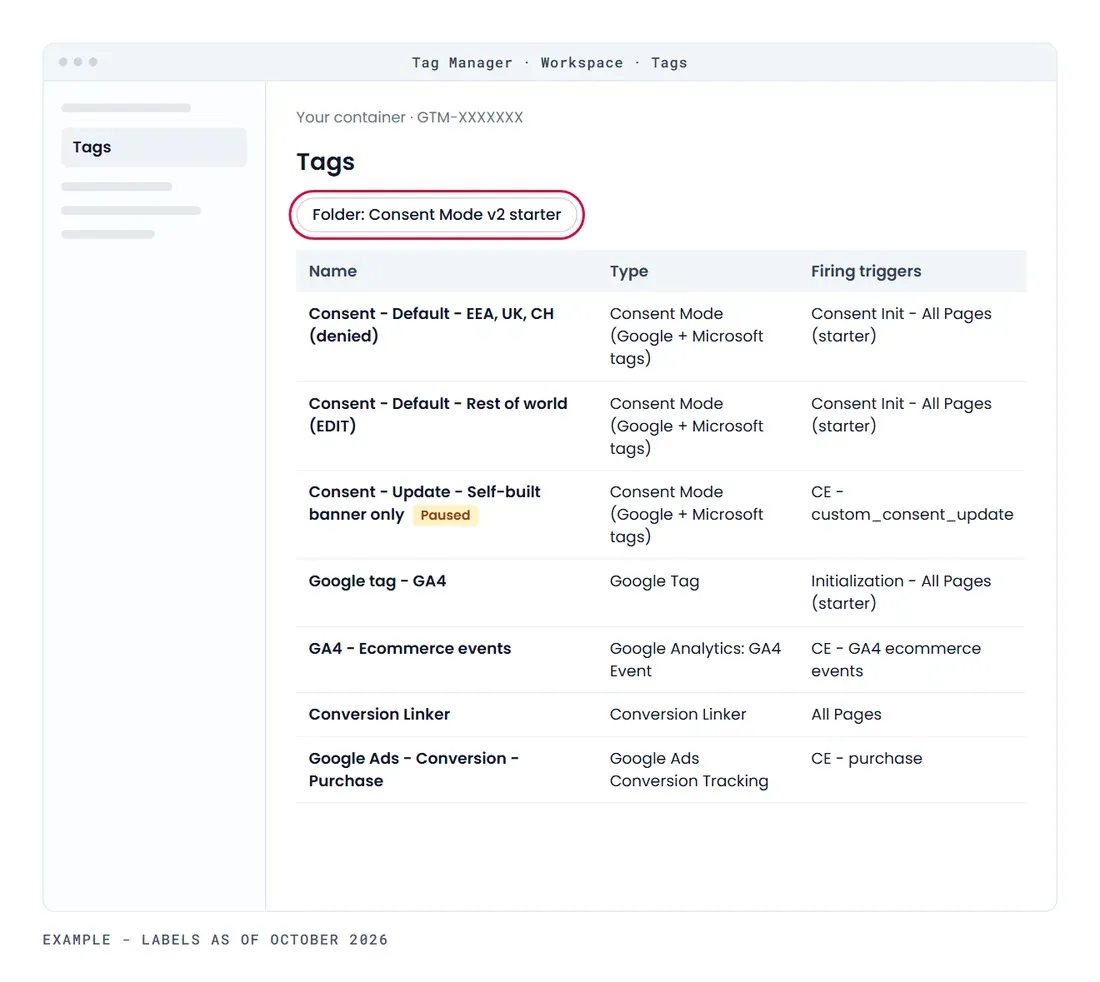Click the Your container · GTM-XXXXXXX breadcrumb
The width and height of the screenshot is (1100, 982).
pos(409,117)
